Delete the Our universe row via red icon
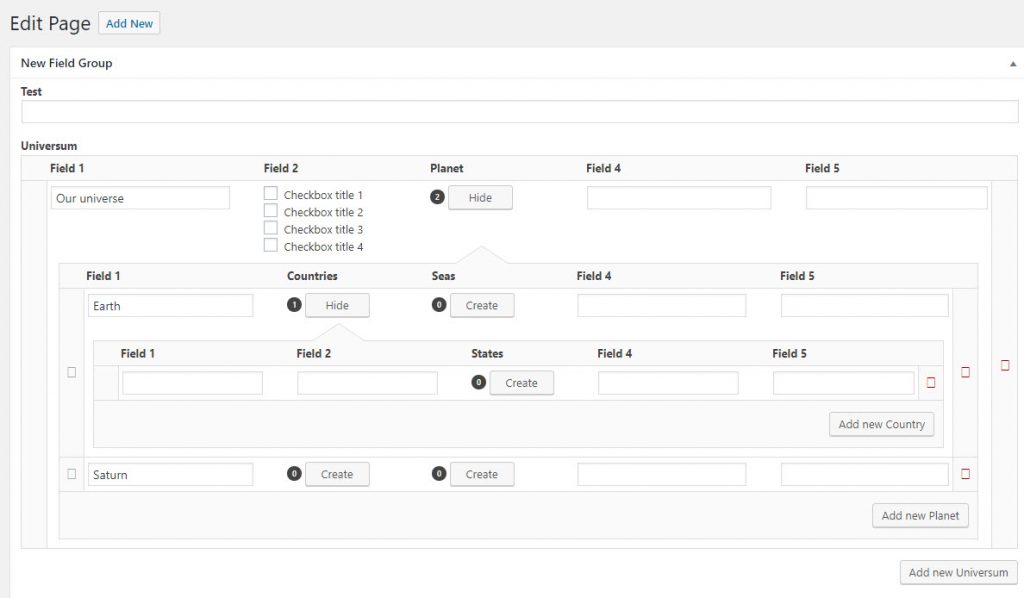1024x598 pixels. 1005,365
